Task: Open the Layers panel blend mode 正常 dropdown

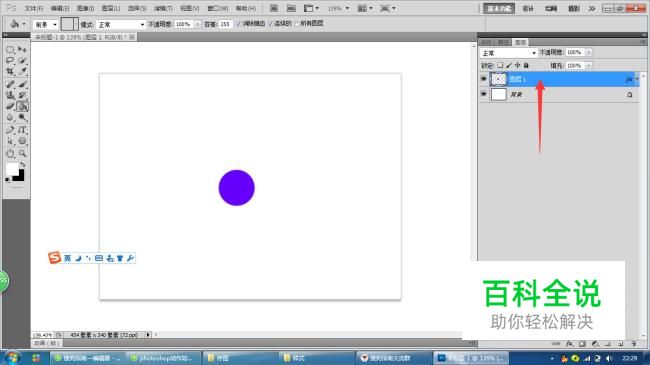Action: [x=508, y=53]
